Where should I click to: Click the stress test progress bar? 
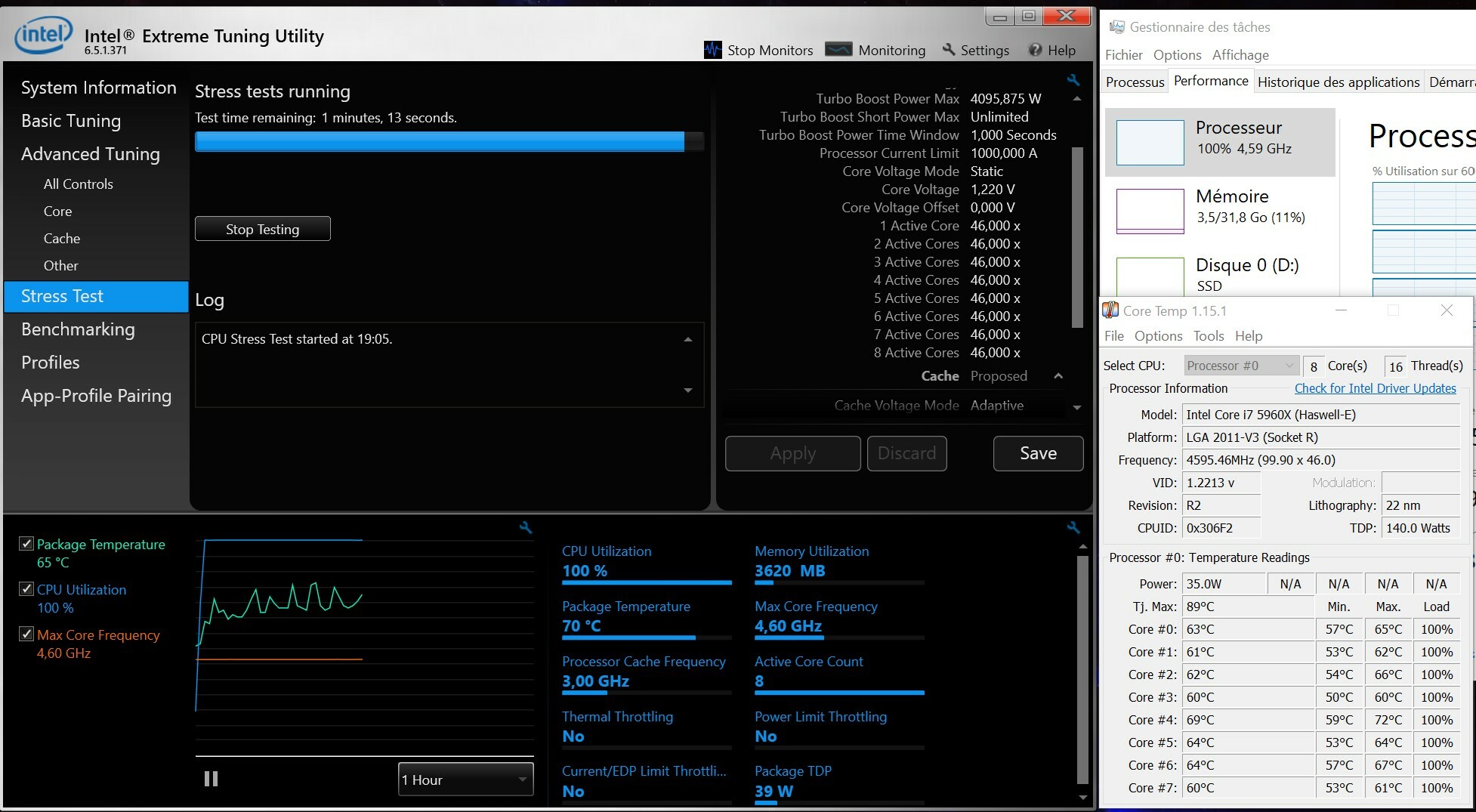[449, 141]
